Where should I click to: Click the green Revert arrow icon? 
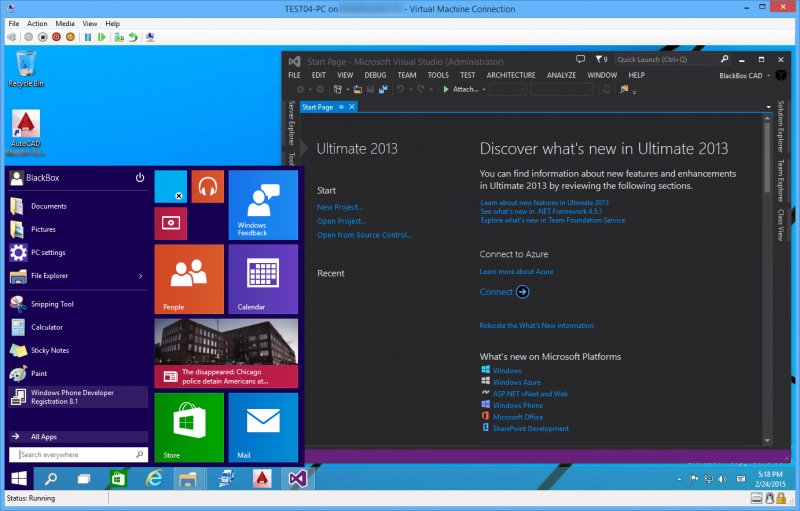click(133, 37)
